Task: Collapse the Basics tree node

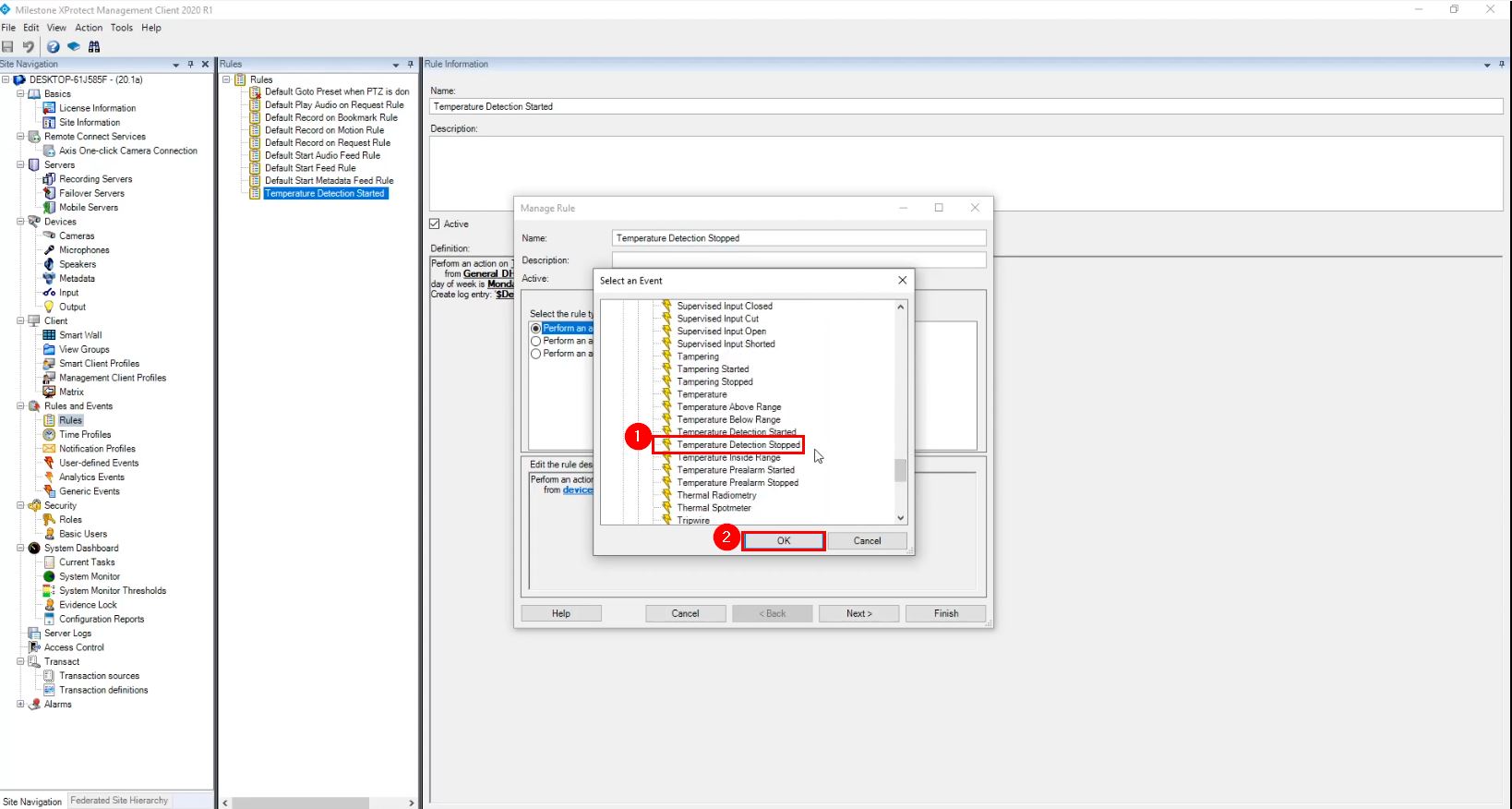Action: click(x=20, y=93)
